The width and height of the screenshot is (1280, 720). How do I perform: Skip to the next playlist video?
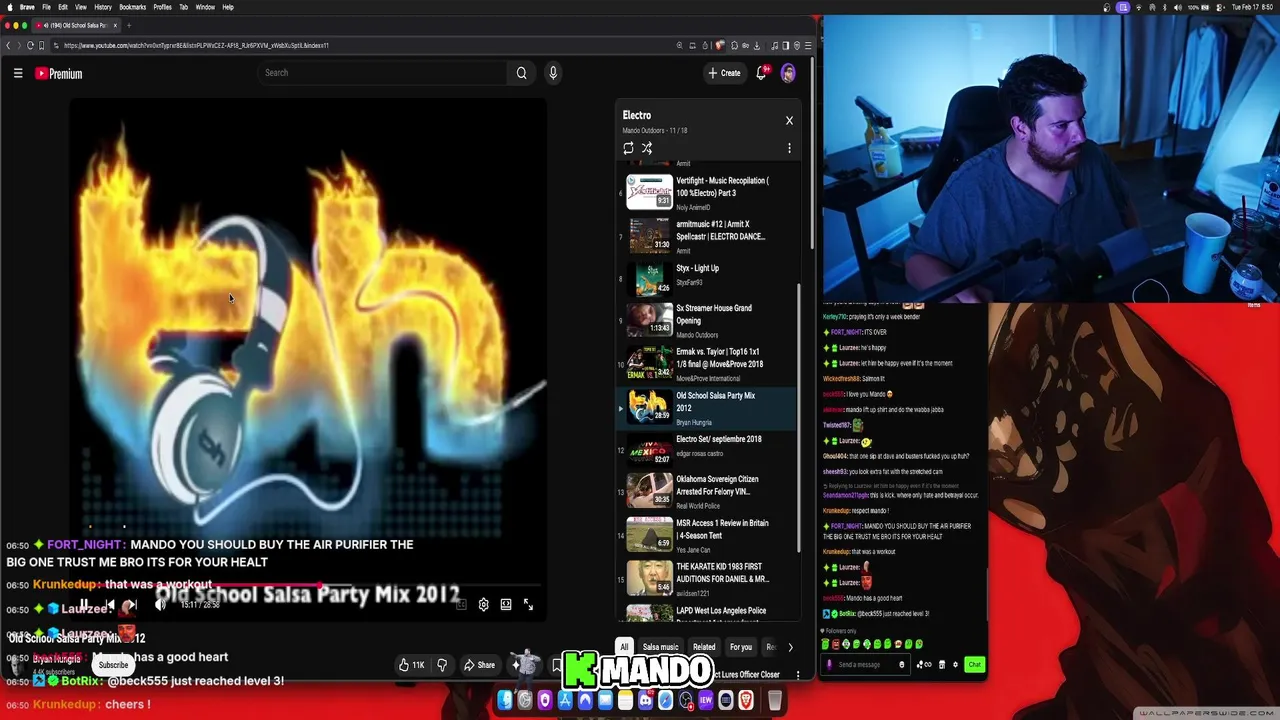pos(131,605)
